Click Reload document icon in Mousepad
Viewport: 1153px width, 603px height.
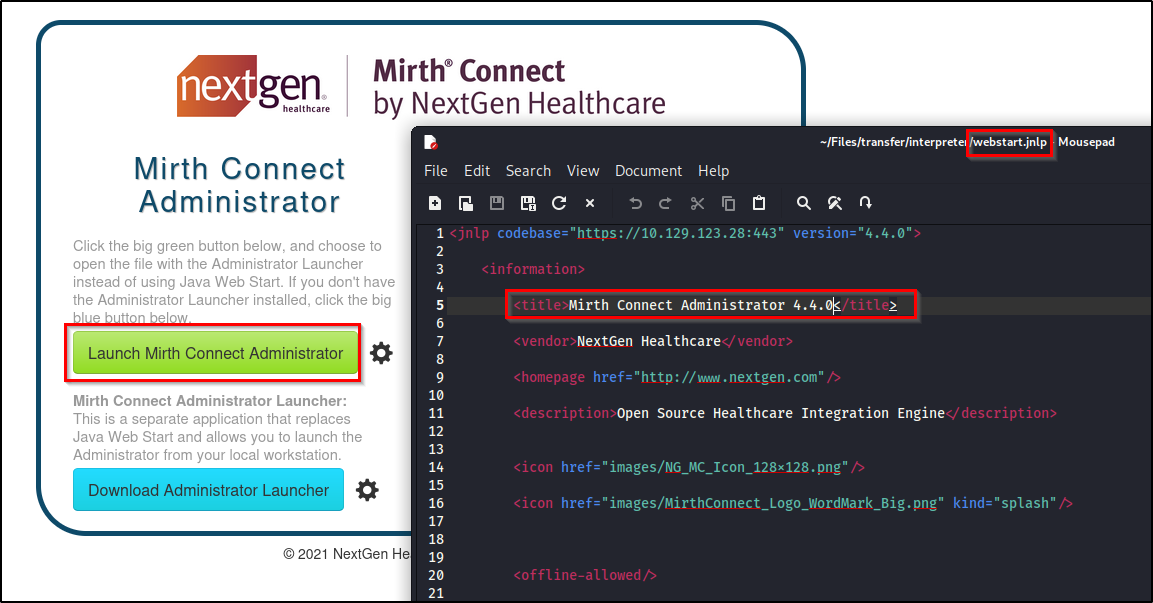click(559, 203)
